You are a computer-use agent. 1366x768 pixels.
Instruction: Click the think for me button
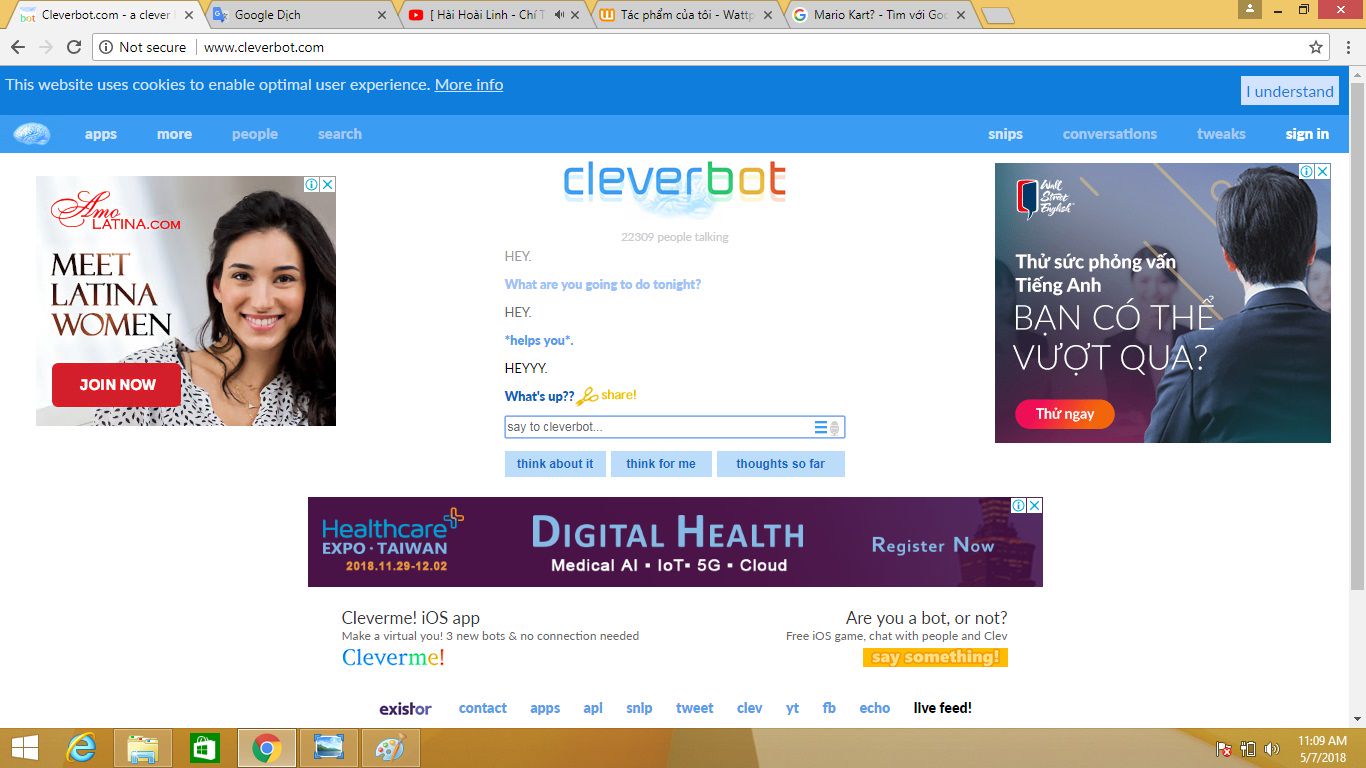[661, 464]
